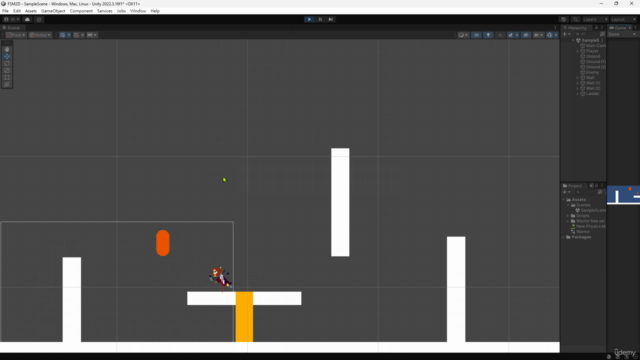Collapse the SampleScene root in Hierarchy
Image resolution: width=640 pixels, height=360 pixels.
coord(573,40)
